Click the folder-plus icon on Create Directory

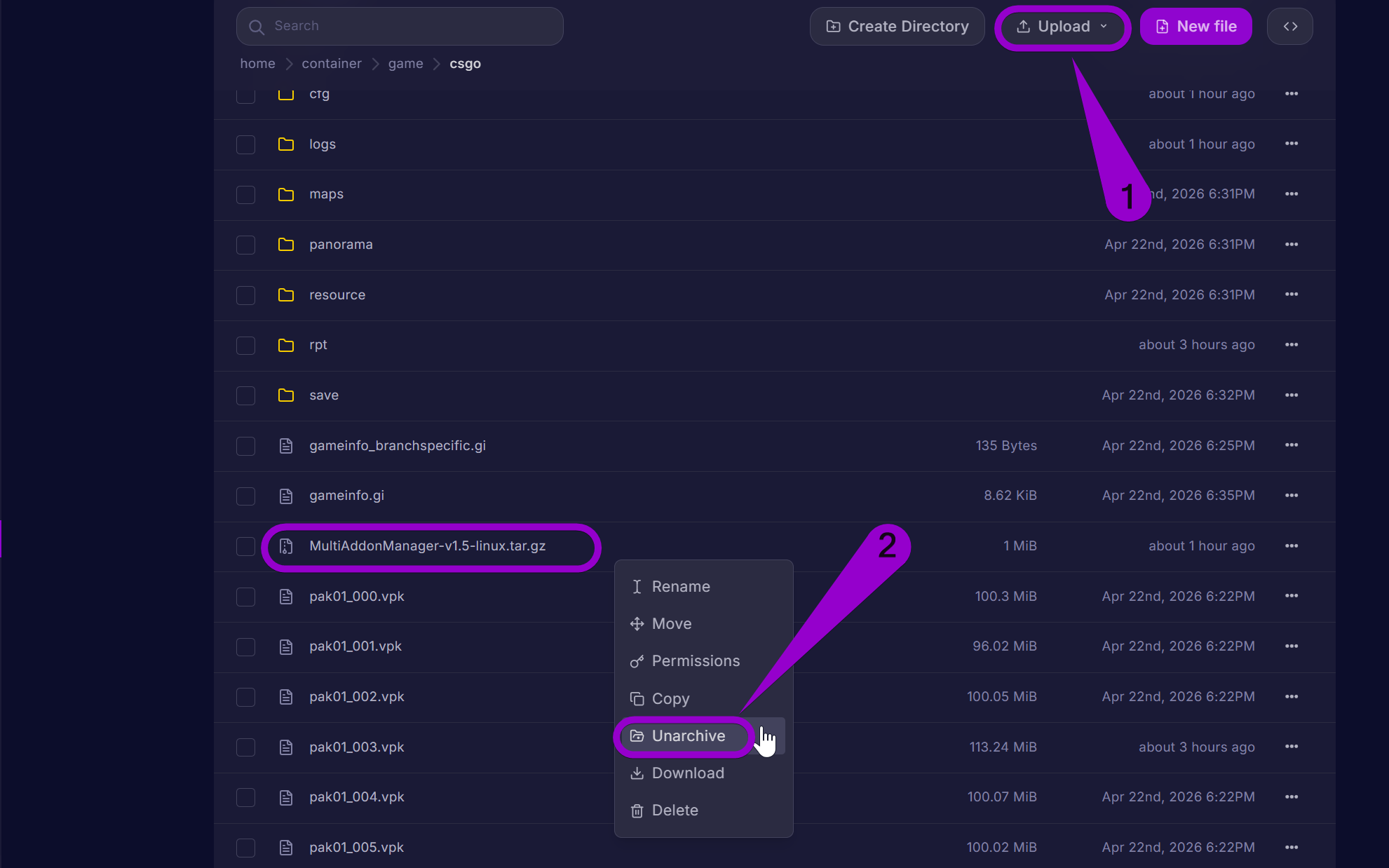tap(833, 26)
